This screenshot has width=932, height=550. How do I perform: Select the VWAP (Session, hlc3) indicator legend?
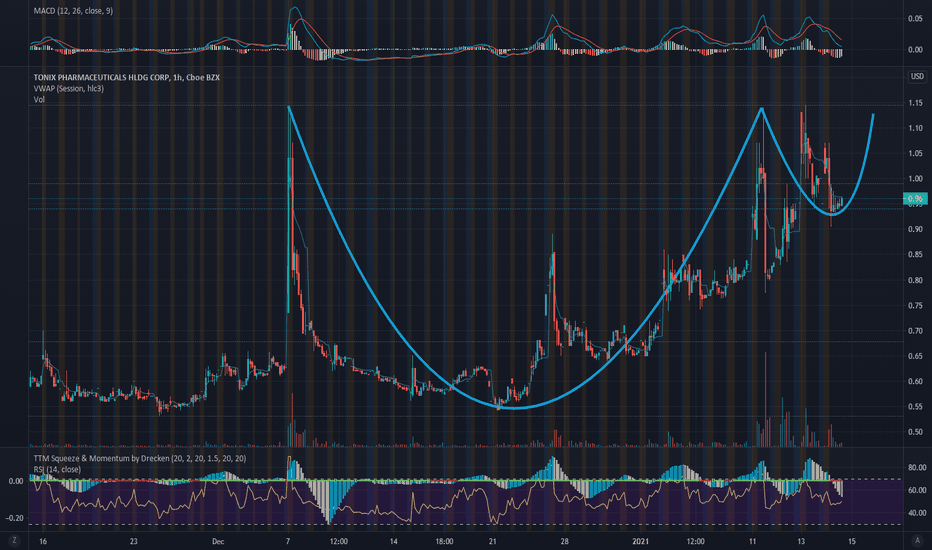(x=68, y=89)
